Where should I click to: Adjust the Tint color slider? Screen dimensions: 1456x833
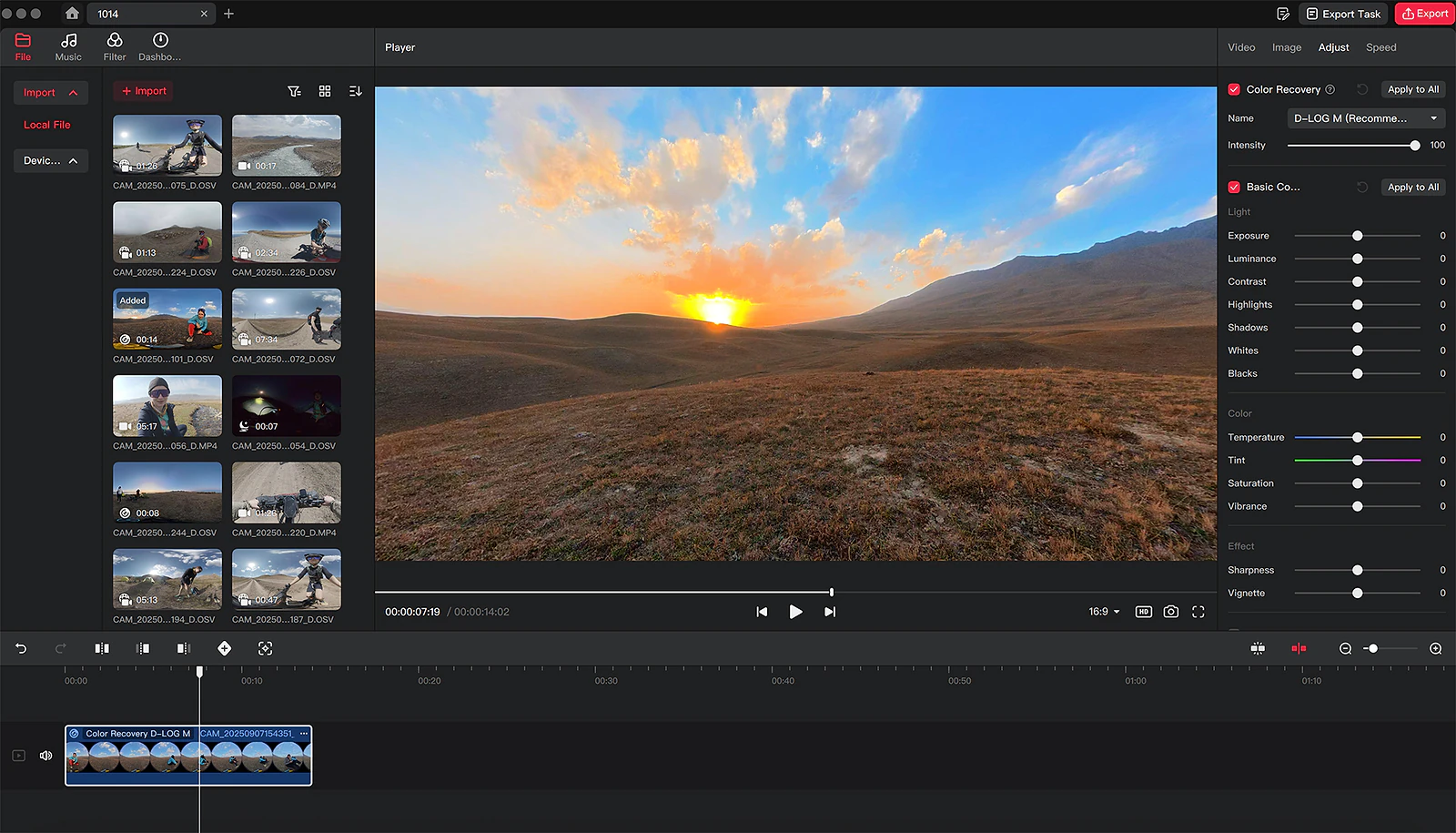pyautogui.click(x=1357, y=461)
